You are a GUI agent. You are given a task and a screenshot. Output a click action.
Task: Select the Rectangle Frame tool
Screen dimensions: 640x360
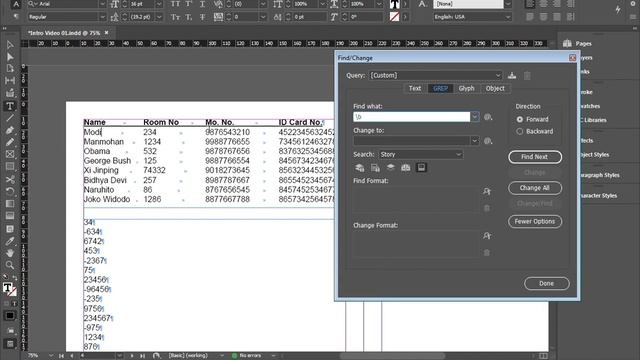click(10, 154)
